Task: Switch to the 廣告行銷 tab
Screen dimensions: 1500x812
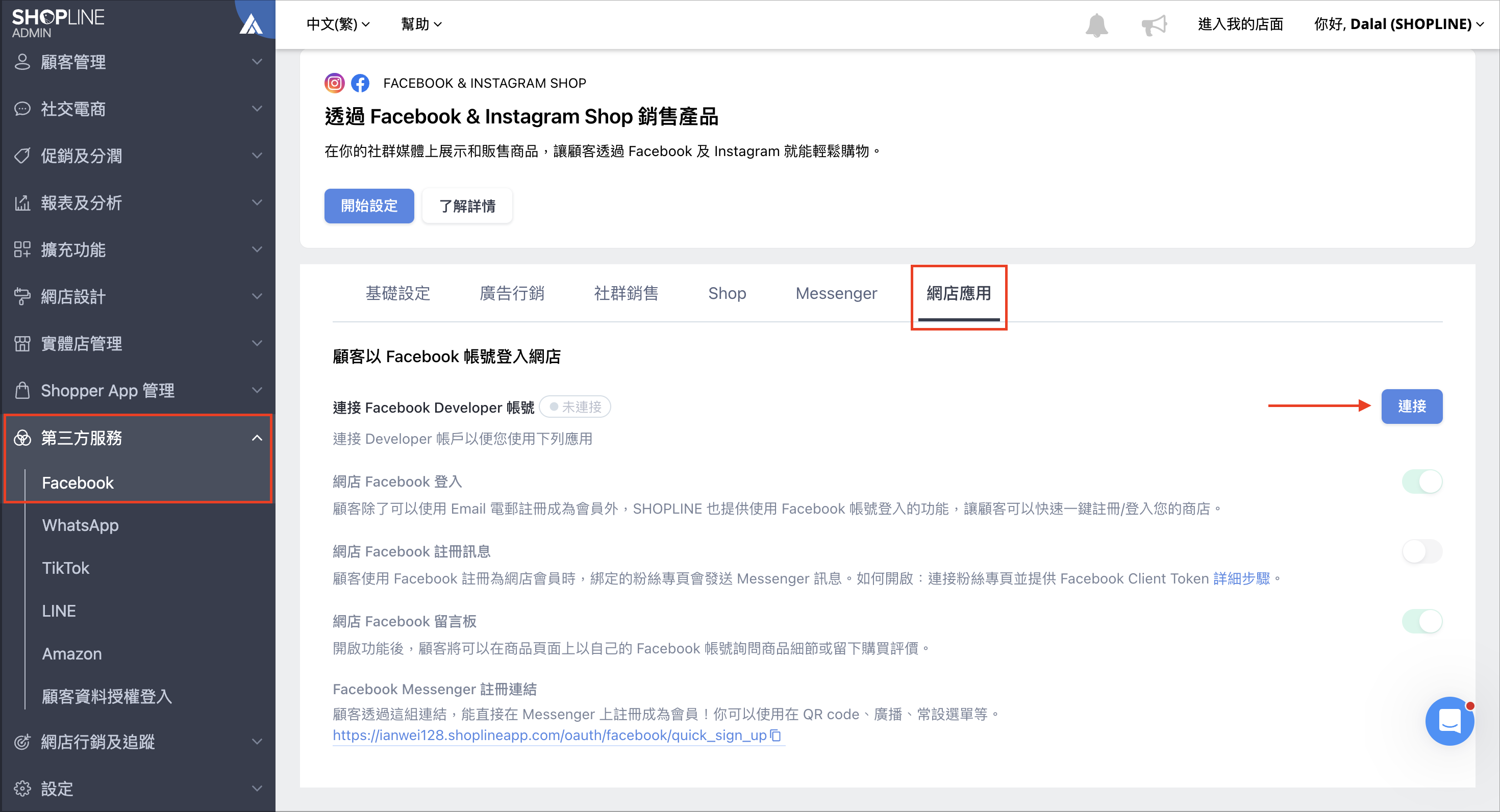Action: 512,293
